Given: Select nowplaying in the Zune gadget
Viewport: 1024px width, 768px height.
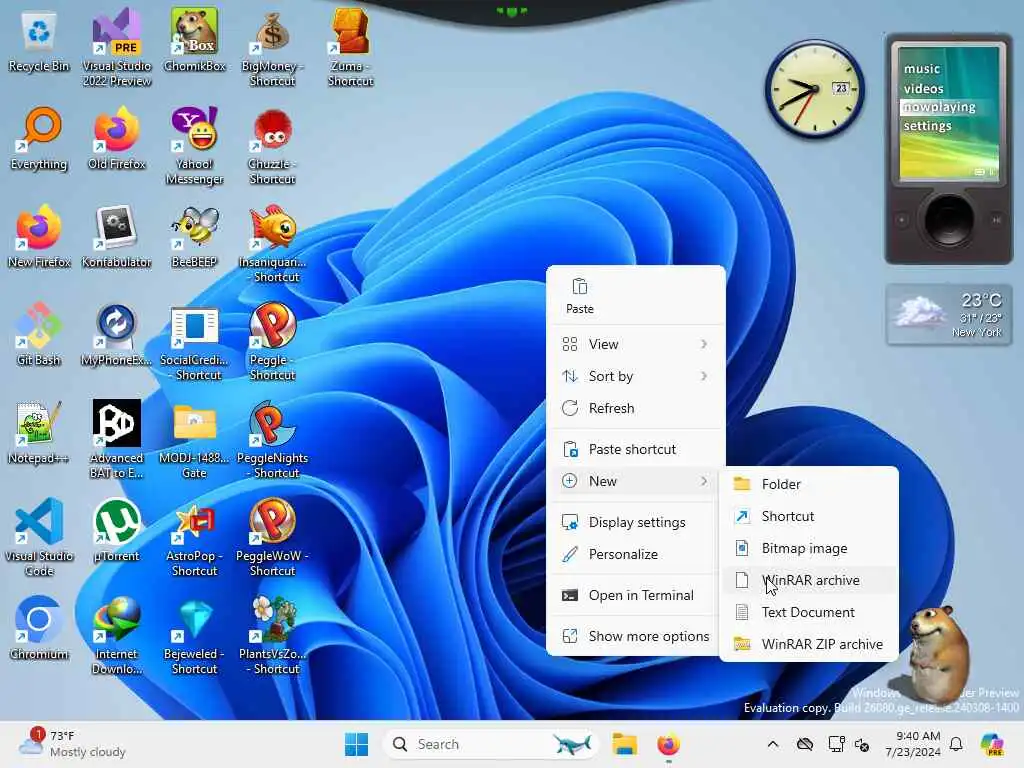Looking at the screenshot, I should (x=939, y=107).
